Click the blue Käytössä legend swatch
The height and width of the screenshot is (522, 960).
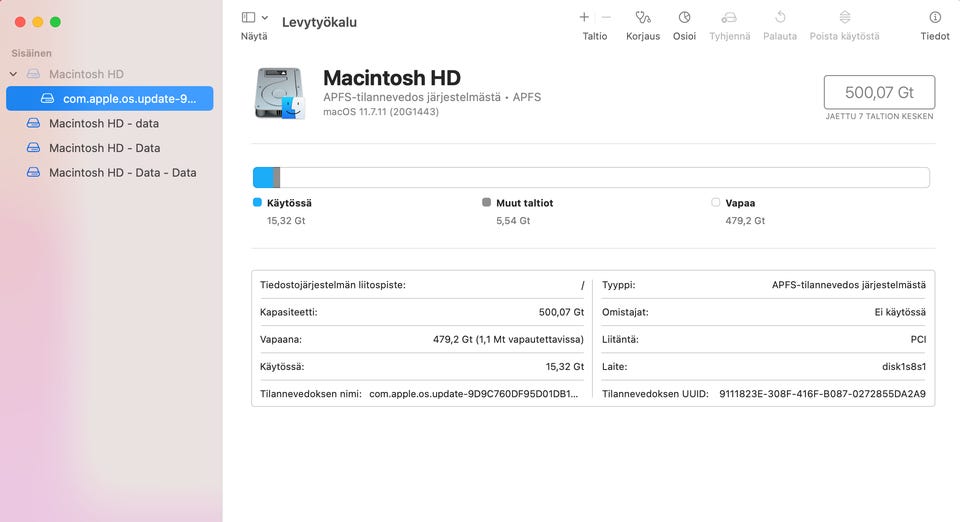257,203
